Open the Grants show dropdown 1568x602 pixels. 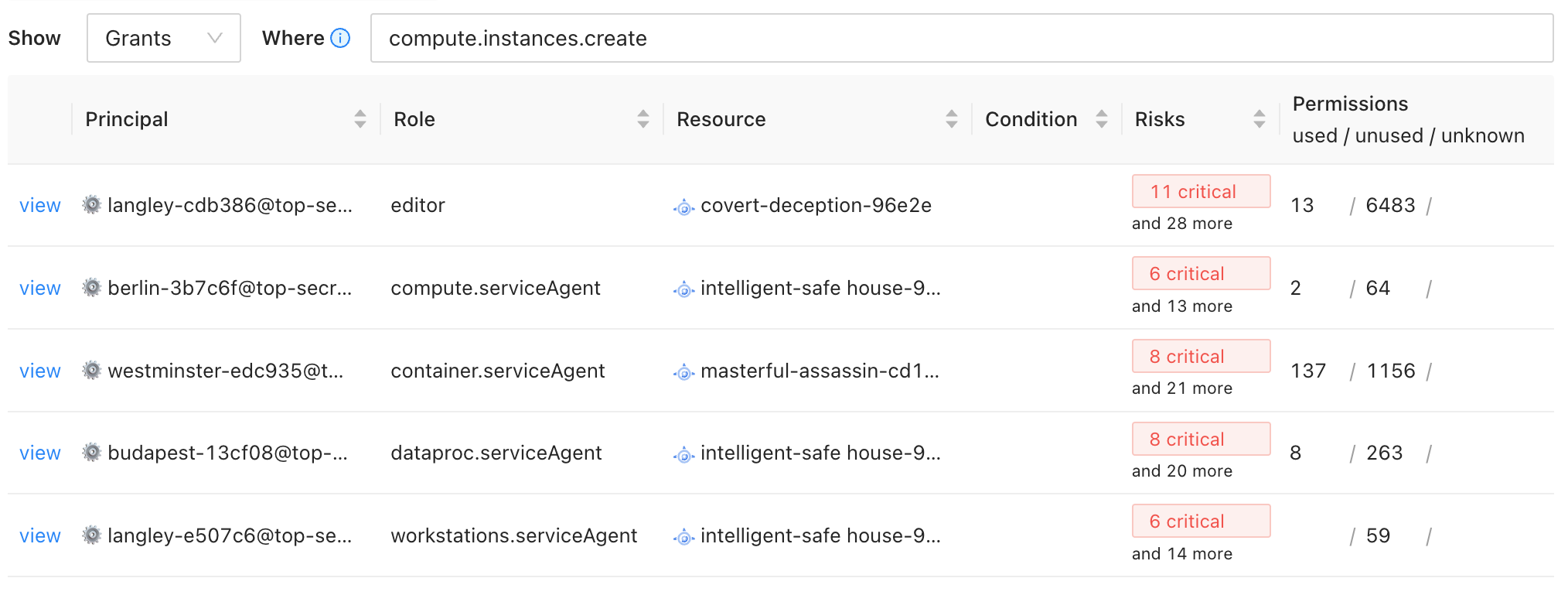click(x=164, y=38)
